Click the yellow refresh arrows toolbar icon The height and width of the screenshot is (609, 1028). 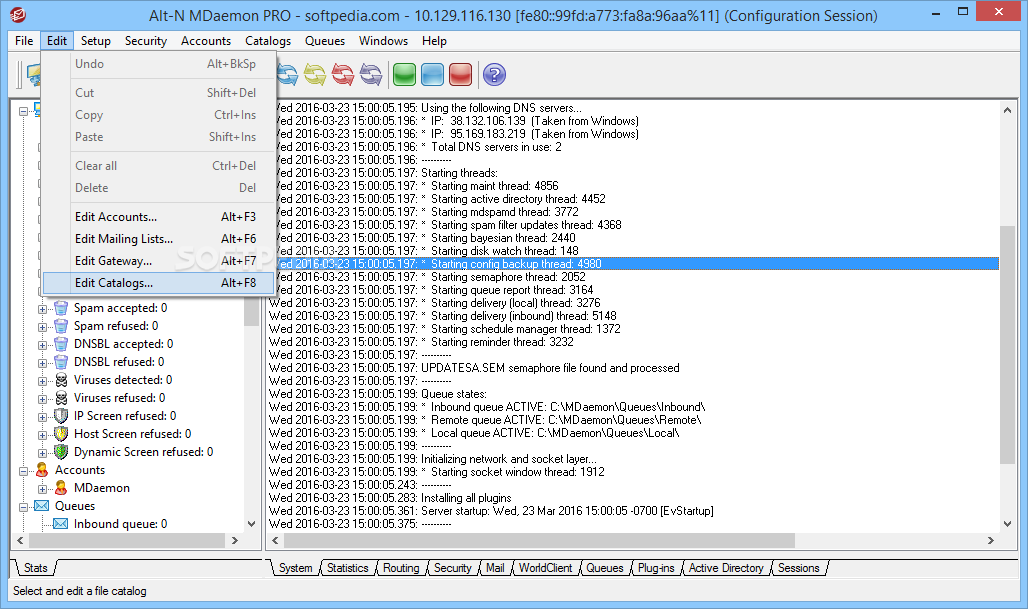[x=315, y=75]
